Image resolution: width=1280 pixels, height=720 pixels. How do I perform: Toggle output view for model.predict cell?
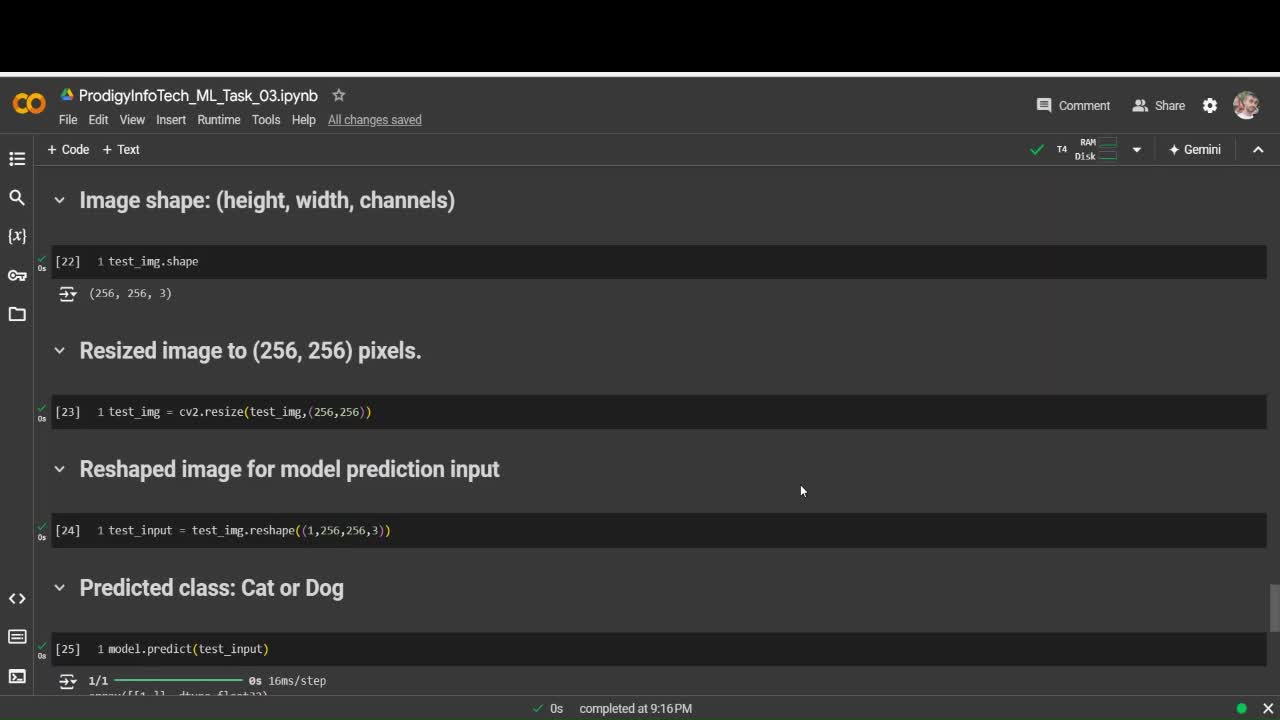click(x=67, y=681)
